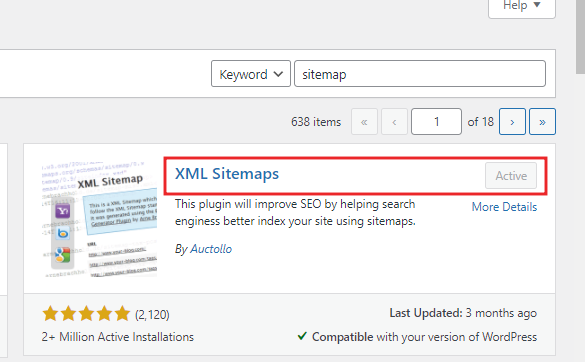
Task: Focus the plugin search field containing 'sitemap'
Action: coord(420,74)
